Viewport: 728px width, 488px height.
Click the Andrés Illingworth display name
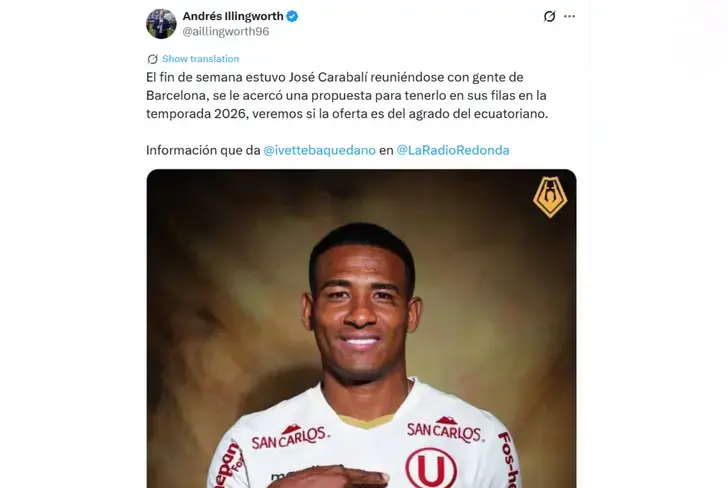[x=233, y=16]
